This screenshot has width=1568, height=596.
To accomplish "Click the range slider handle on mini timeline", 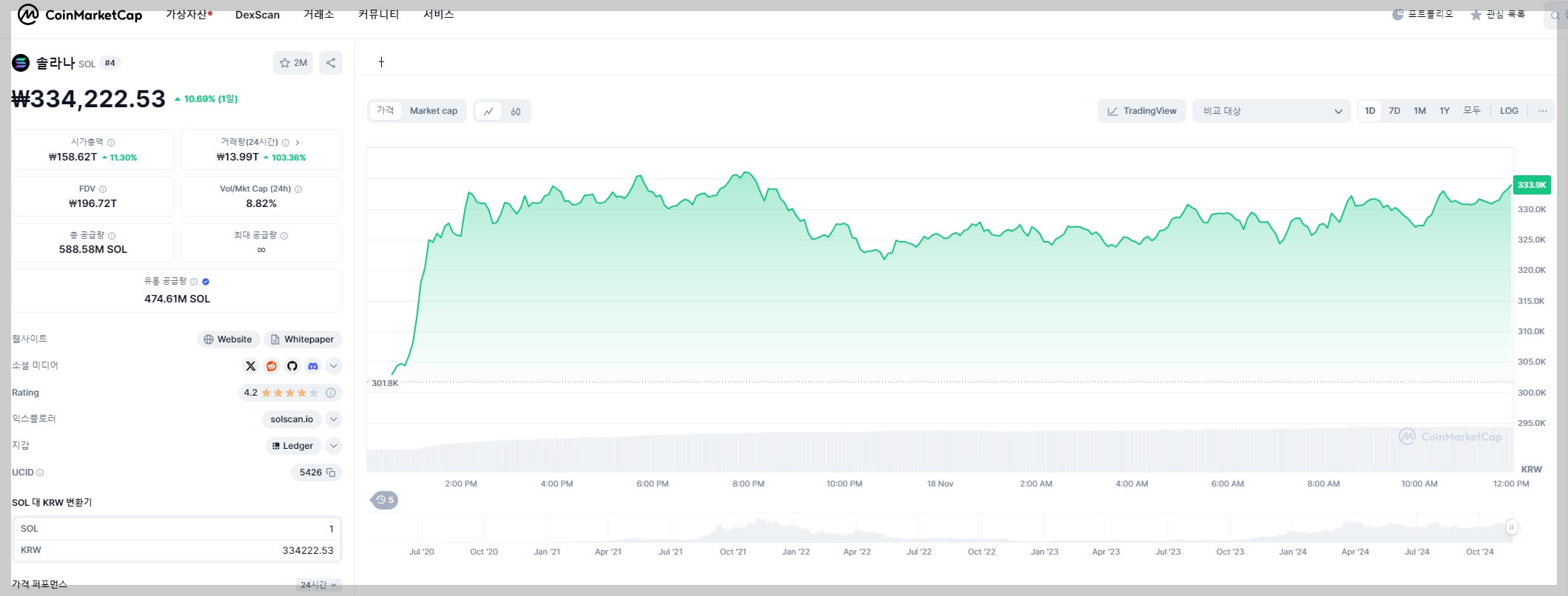I will pos(1511,527).
